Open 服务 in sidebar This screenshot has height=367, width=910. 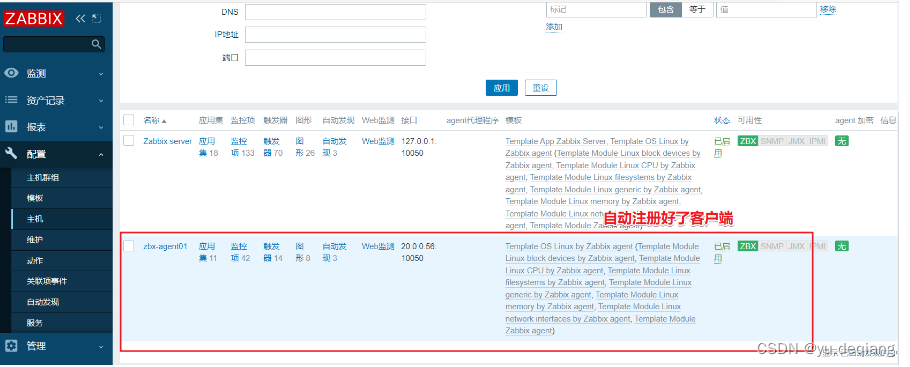[35, 323]
